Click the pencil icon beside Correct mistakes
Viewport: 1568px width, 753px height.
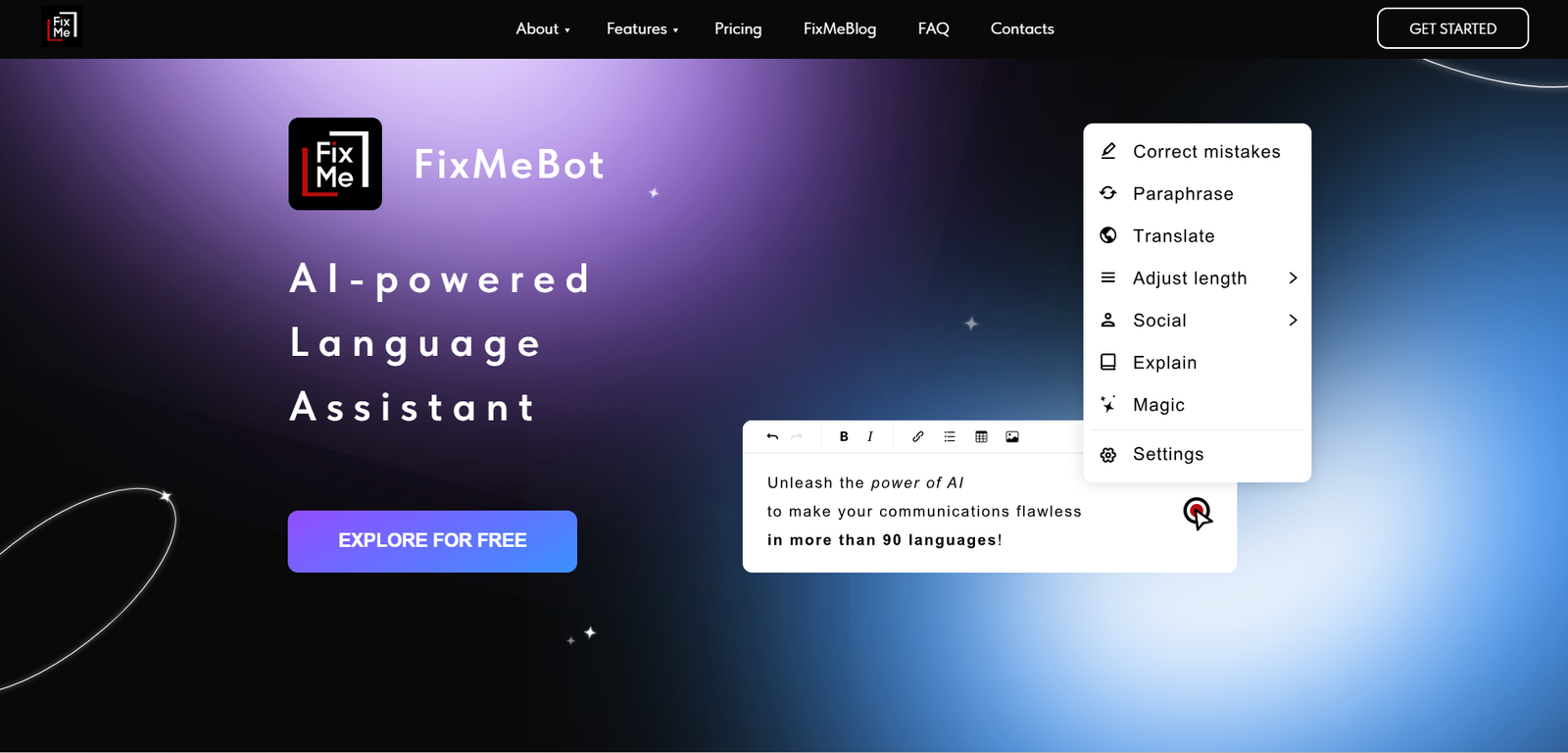1108,151
